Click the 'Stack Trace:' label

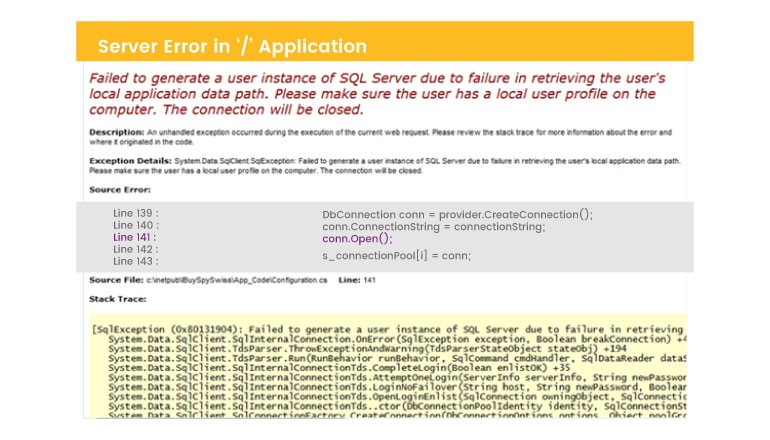click(x=118, y=299)
